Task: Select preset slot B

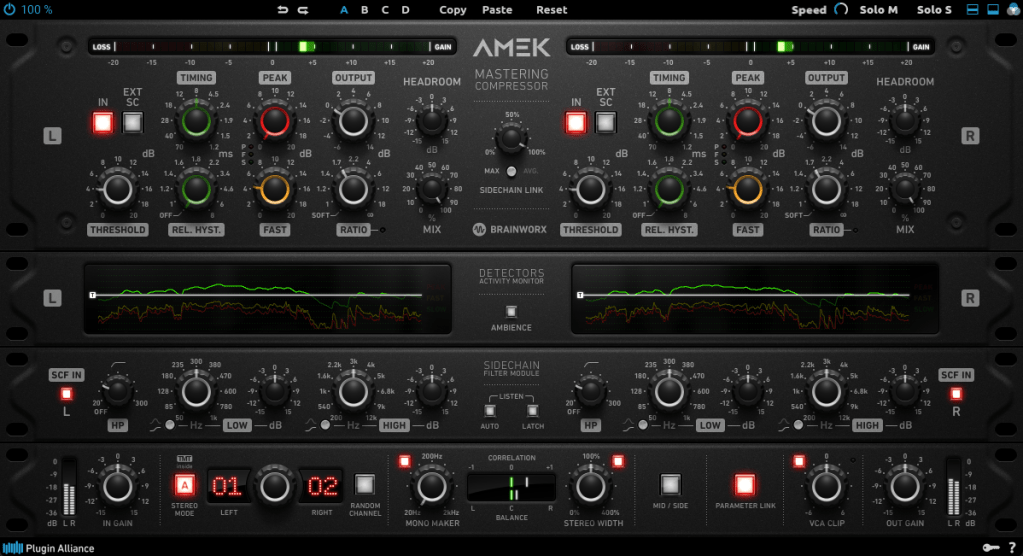Action: coord(365,10)
